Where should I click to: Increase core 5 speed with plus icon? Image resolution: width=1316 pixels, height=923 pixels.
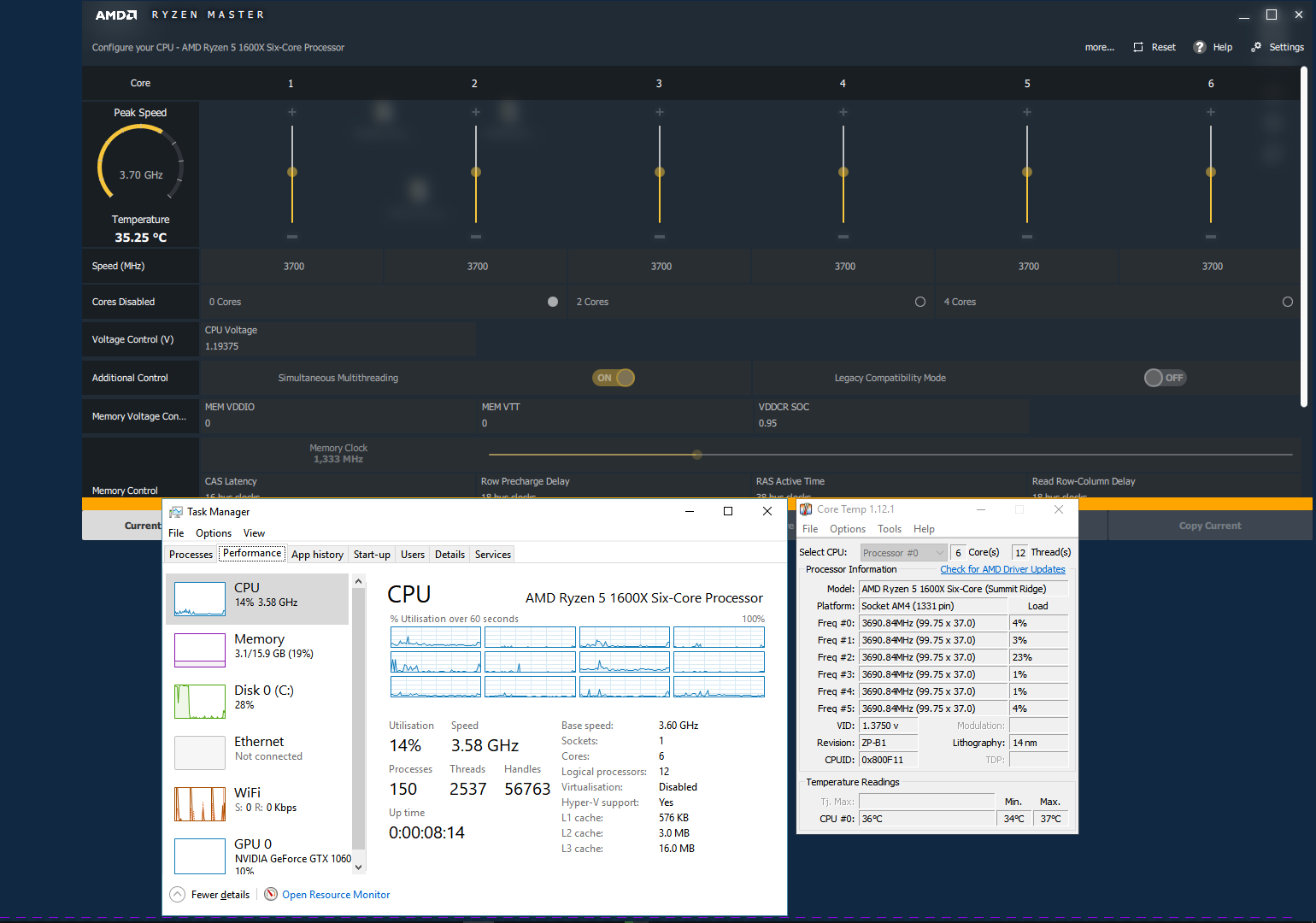pyautogui.click(x=1027, y=112)
